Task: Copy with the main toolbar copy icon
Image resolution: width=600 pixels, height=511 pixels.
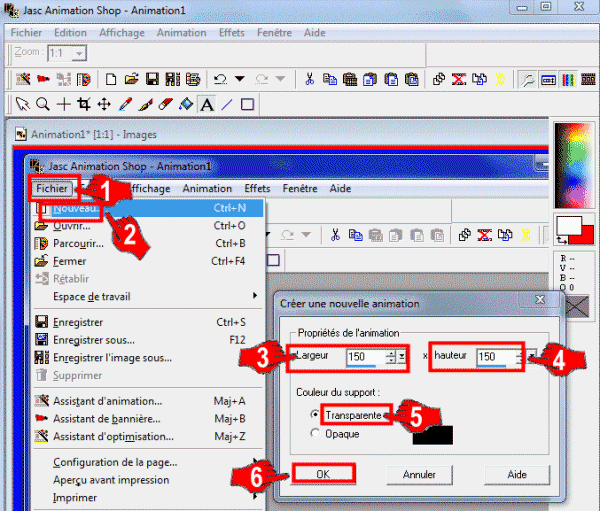Action: tap(329, 80)
